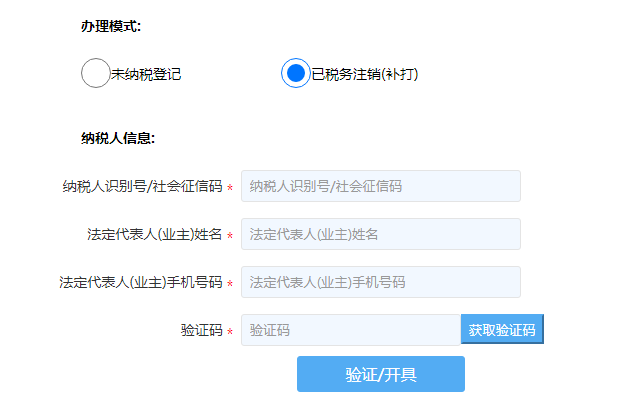Click the red asterisk beside 纳税人识别号/社会征信码

pyautogui.click(x=230, y=188)
